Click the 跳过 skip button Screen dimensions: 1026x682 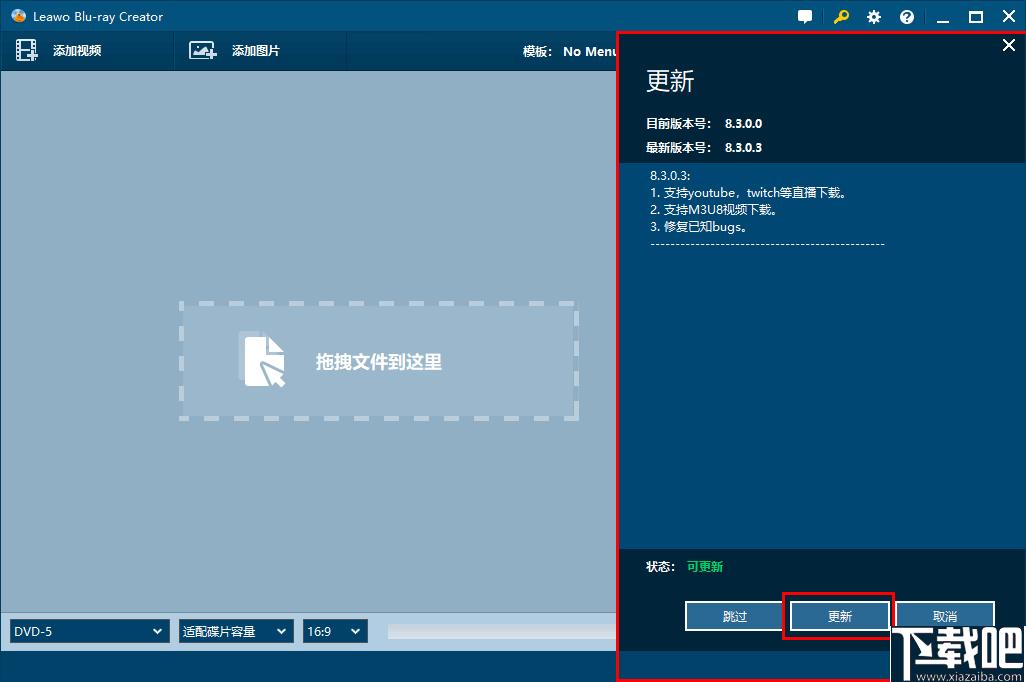(x=734, y=616)
